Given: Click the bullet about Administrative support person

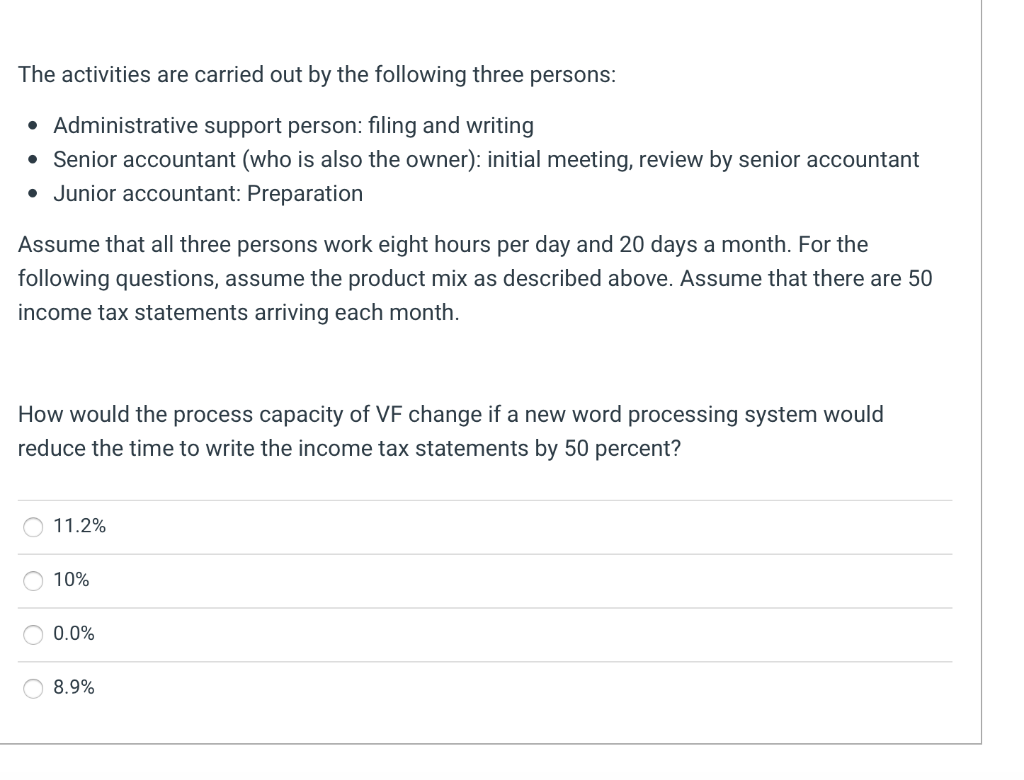Looking at the screenshot, I should pyautogui.click(x=294, y=125).
